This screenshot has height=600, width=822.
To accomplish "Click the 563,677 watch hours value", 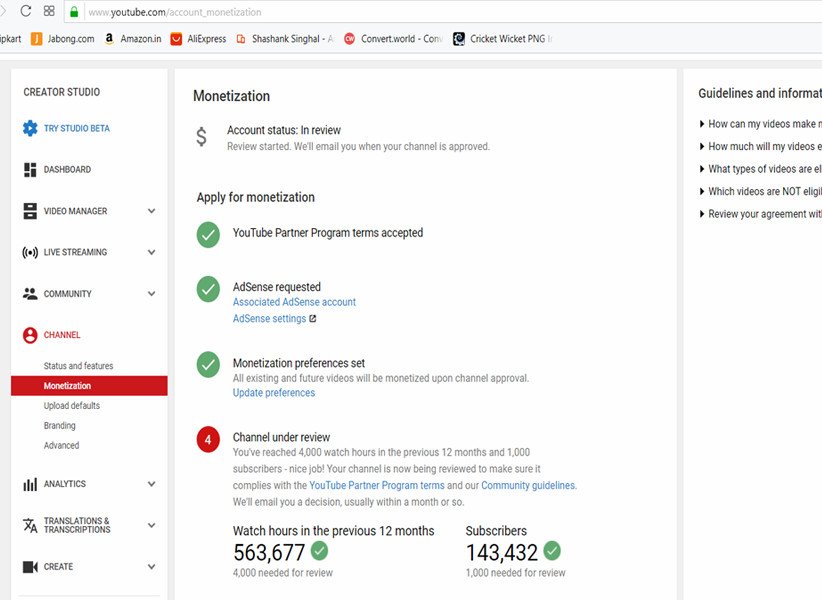I will (x=269, y=552).
